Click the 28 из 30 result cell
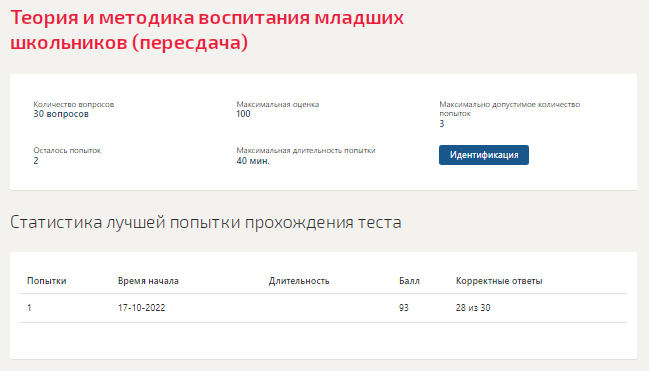Image resolution: width=649 pixels, height=371 pixels. point(473,308)
